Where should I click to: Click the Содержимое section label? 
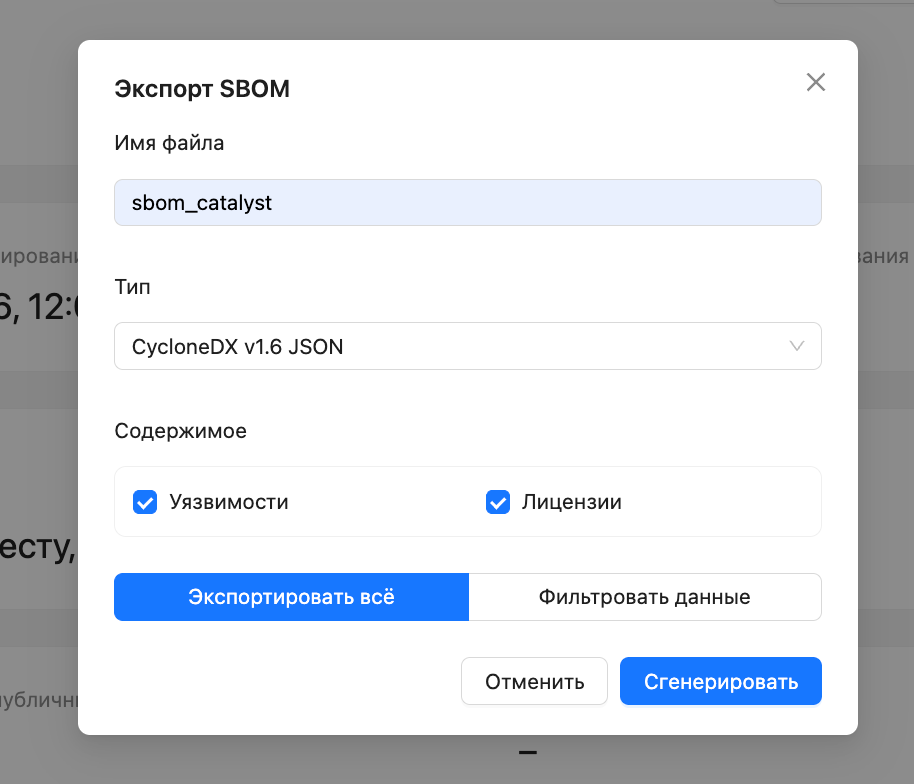181,432
